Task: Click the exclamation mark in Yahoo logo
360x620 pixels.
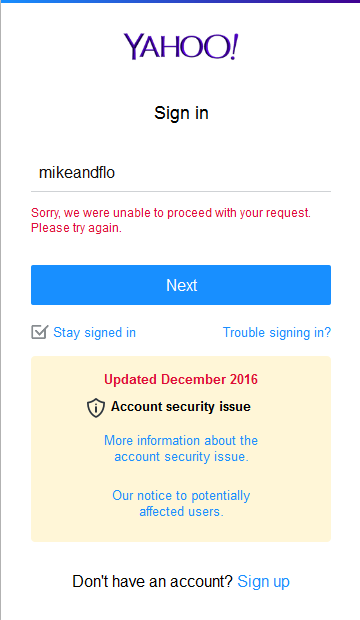Action: (234, 47)
